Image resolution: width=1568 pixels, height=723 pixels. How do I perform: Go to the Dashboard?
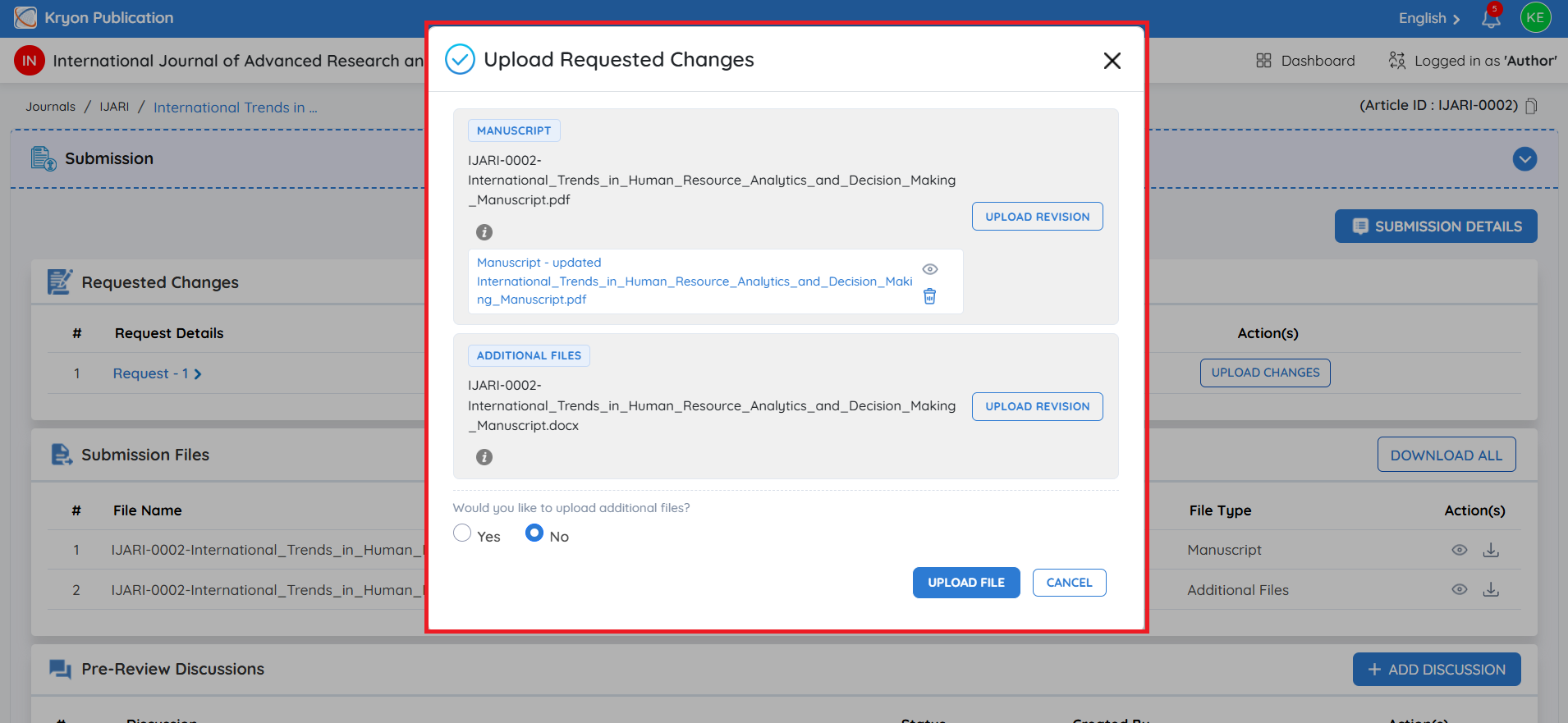(1305, 61)
